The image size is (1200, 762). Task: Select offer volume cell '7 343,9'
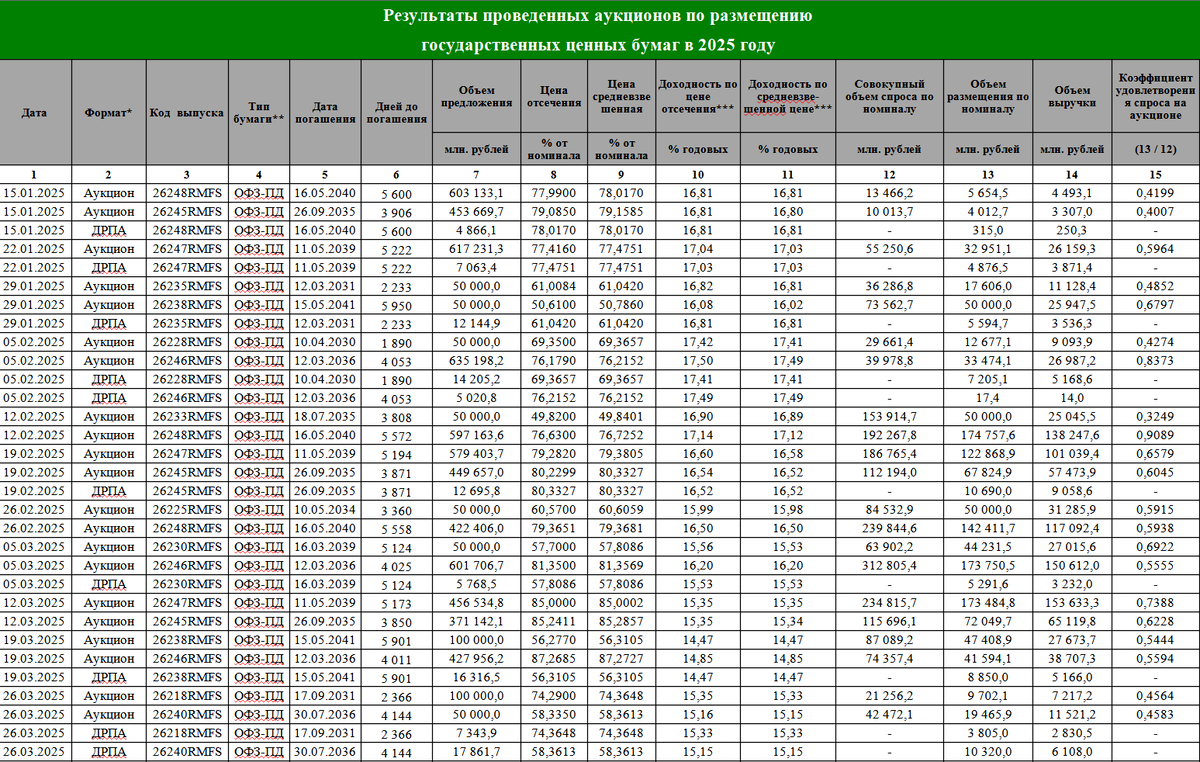pos(476,733)
